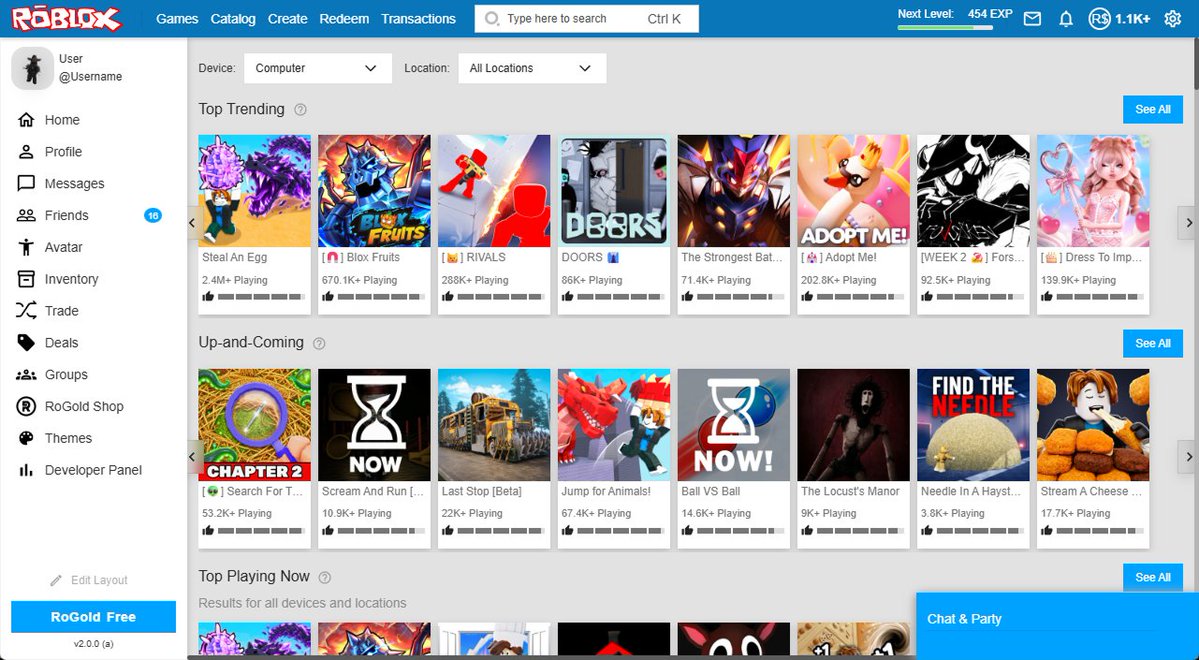This screenshot has width=1199, height=660.
Task: Click the Scream And Run title
Action: click(x=372, y=492)
